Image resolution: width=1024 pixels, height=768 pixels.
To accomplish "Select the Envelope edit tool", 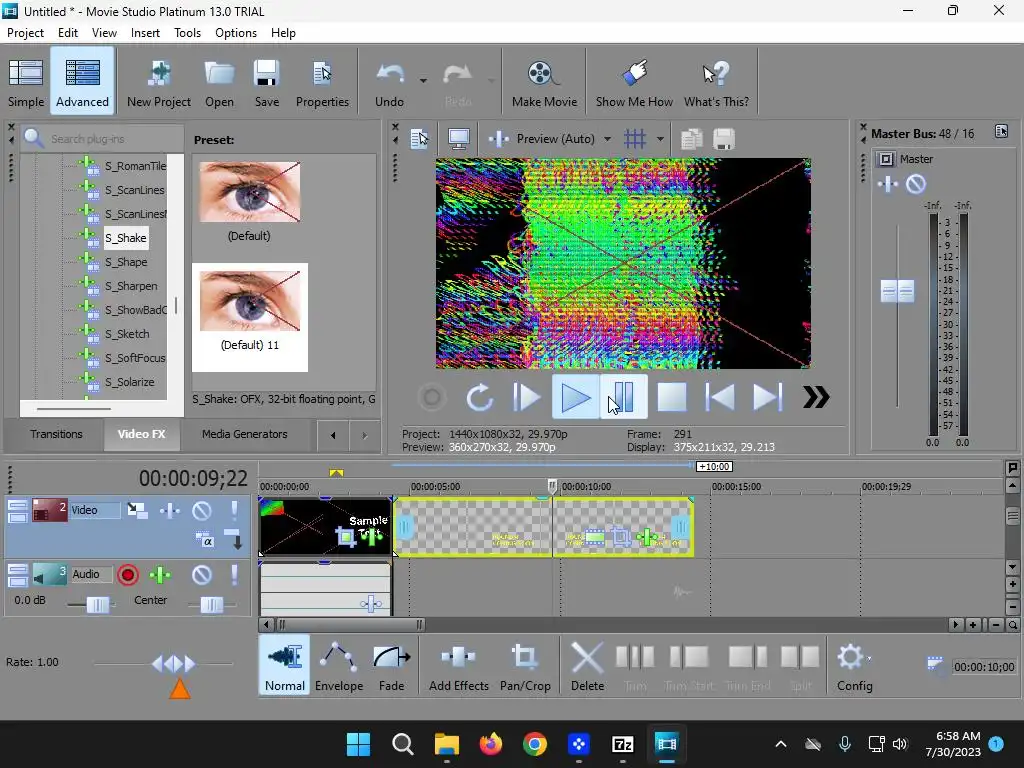I will [338, 665].
